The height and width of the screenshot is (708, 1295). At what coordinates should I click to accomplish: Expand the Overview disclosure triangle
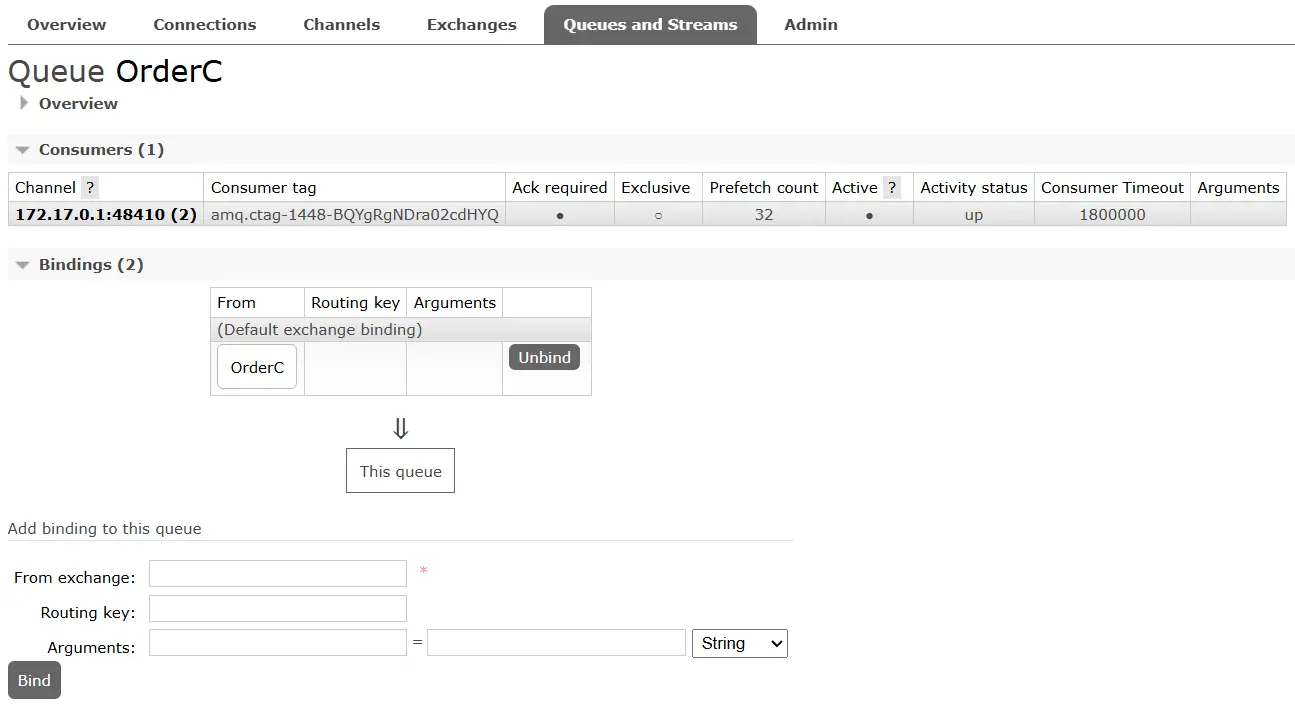click(24, 103)
